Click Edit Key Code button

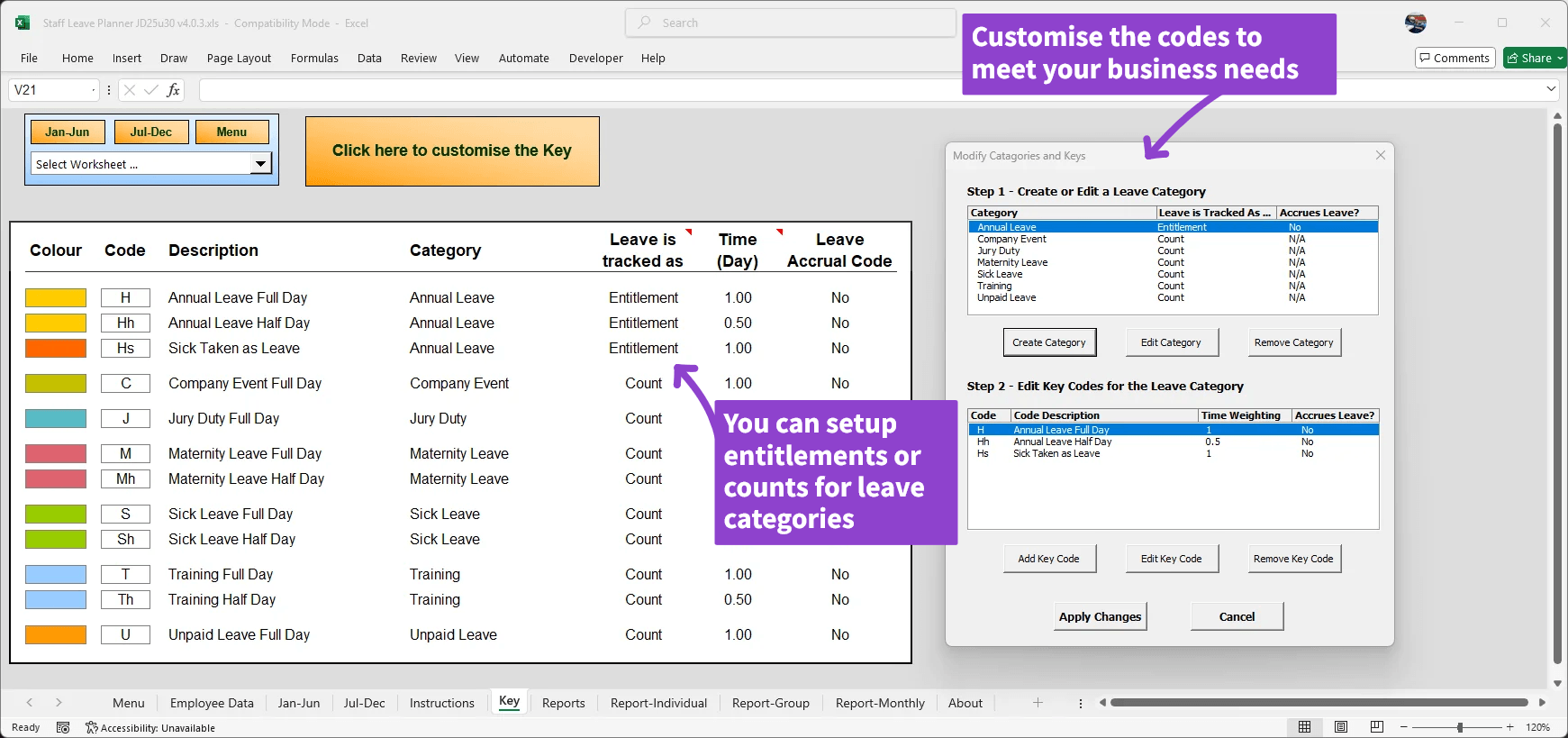click(1171, 559)
